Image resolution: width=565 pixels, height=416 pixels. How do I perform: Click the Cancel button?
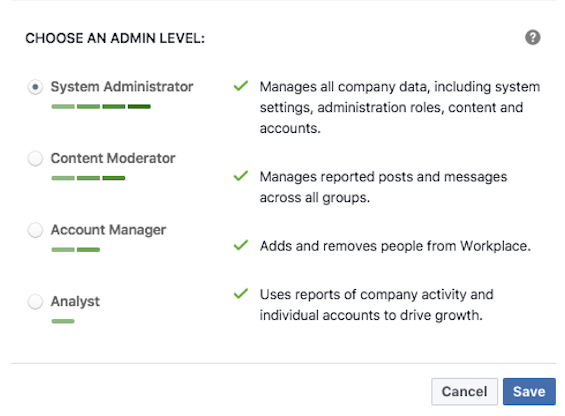point(464,391)
